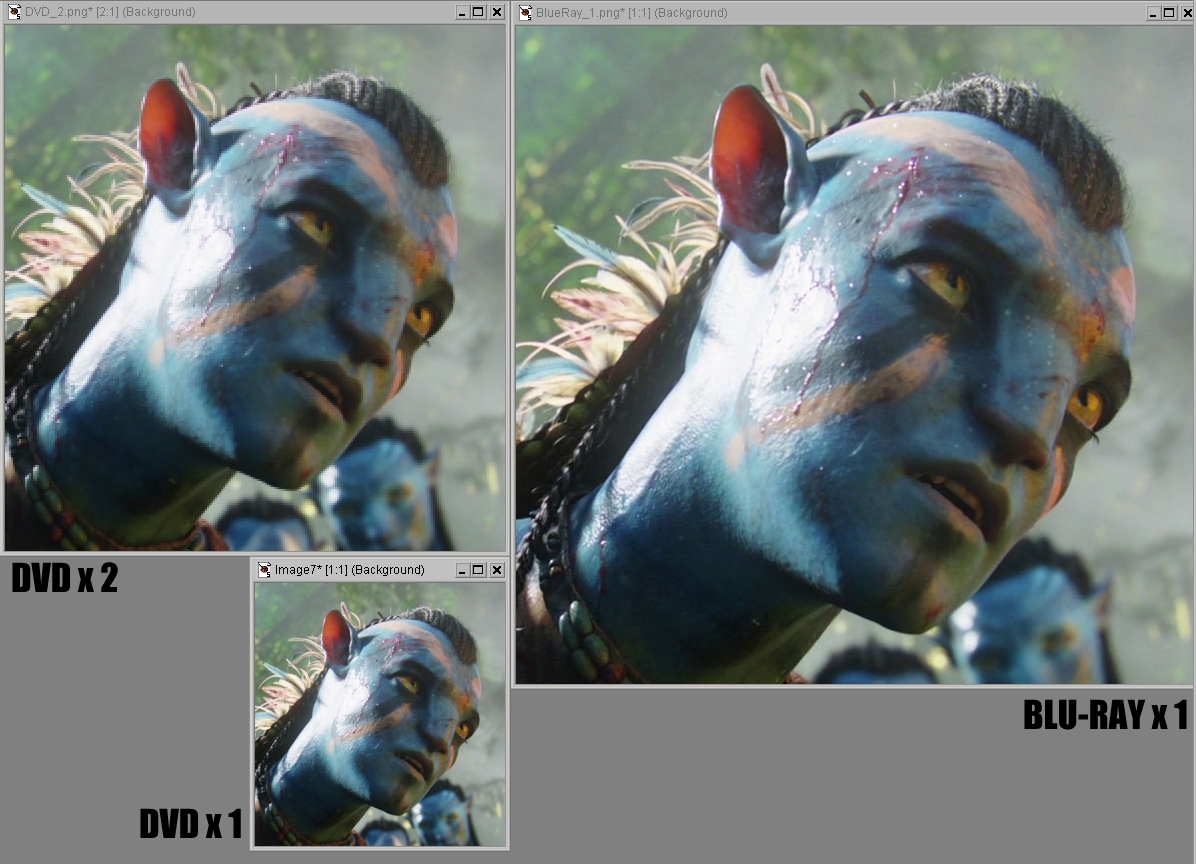Click the BlueRay_1.png image canvas

[x=854, y=355]
